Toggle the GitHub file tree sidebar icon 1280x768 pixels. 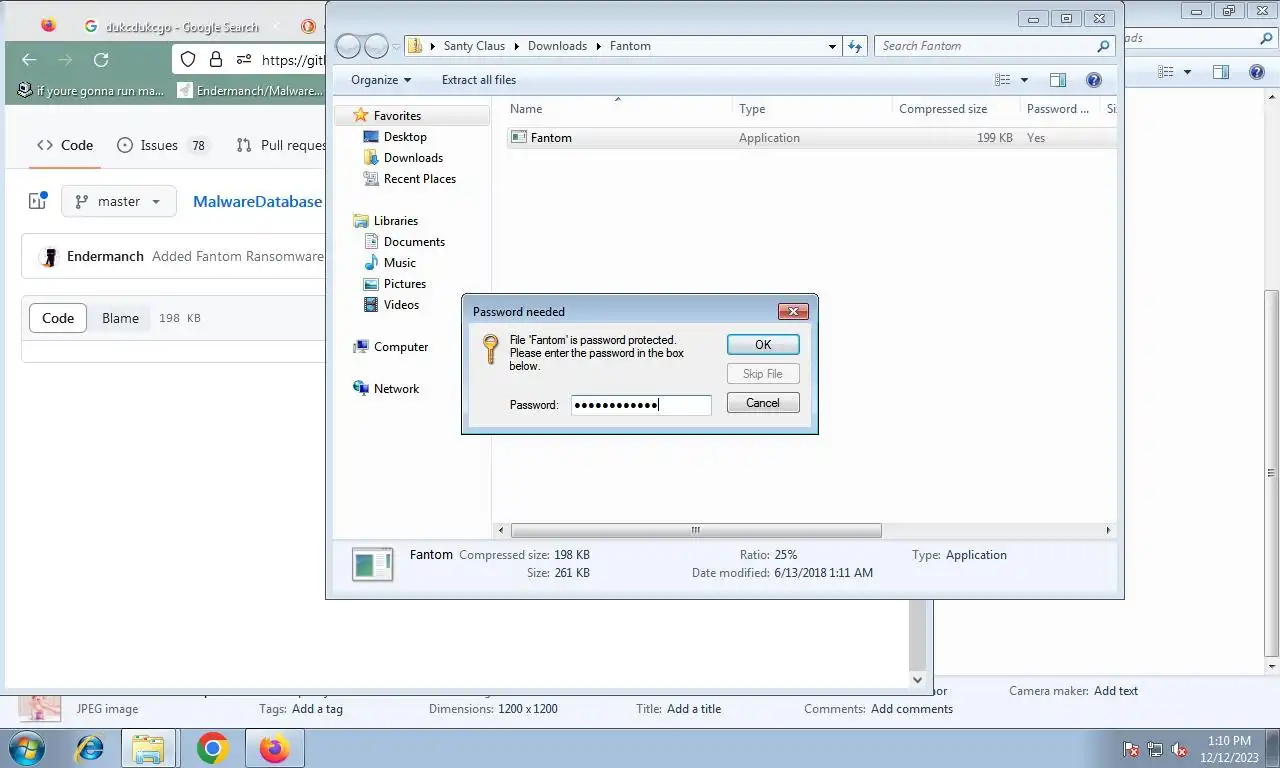38,201
